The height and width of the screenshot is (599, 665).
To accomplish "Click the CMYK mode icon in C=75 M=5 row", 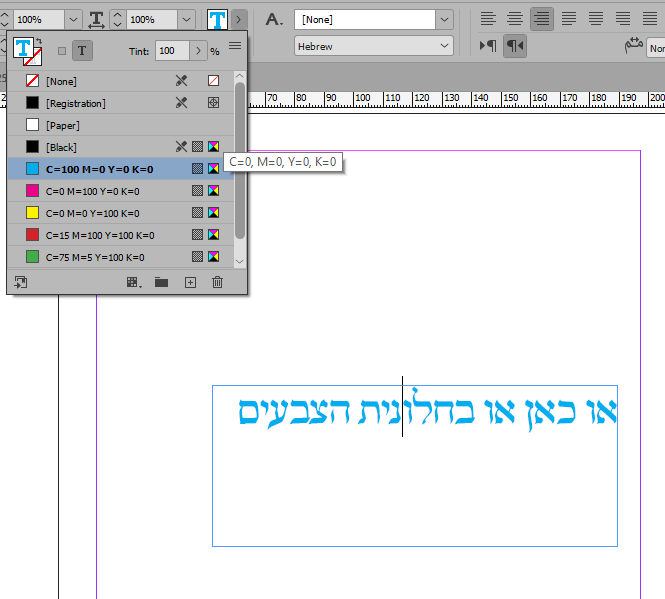I will coord(213,257).
